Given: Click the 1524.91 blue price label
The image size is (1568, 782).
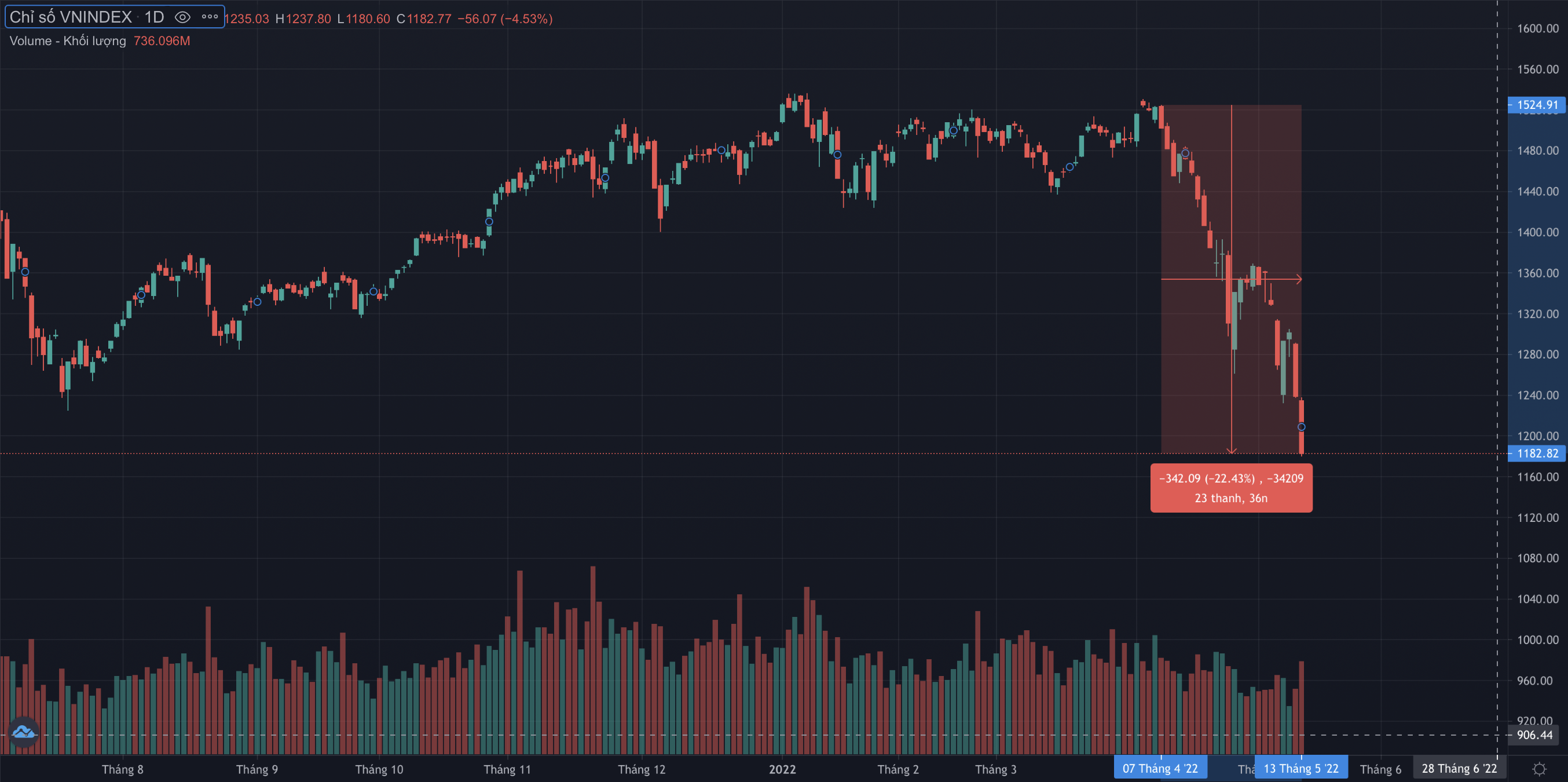Looking at the screenshot, I should (1537, 105).
